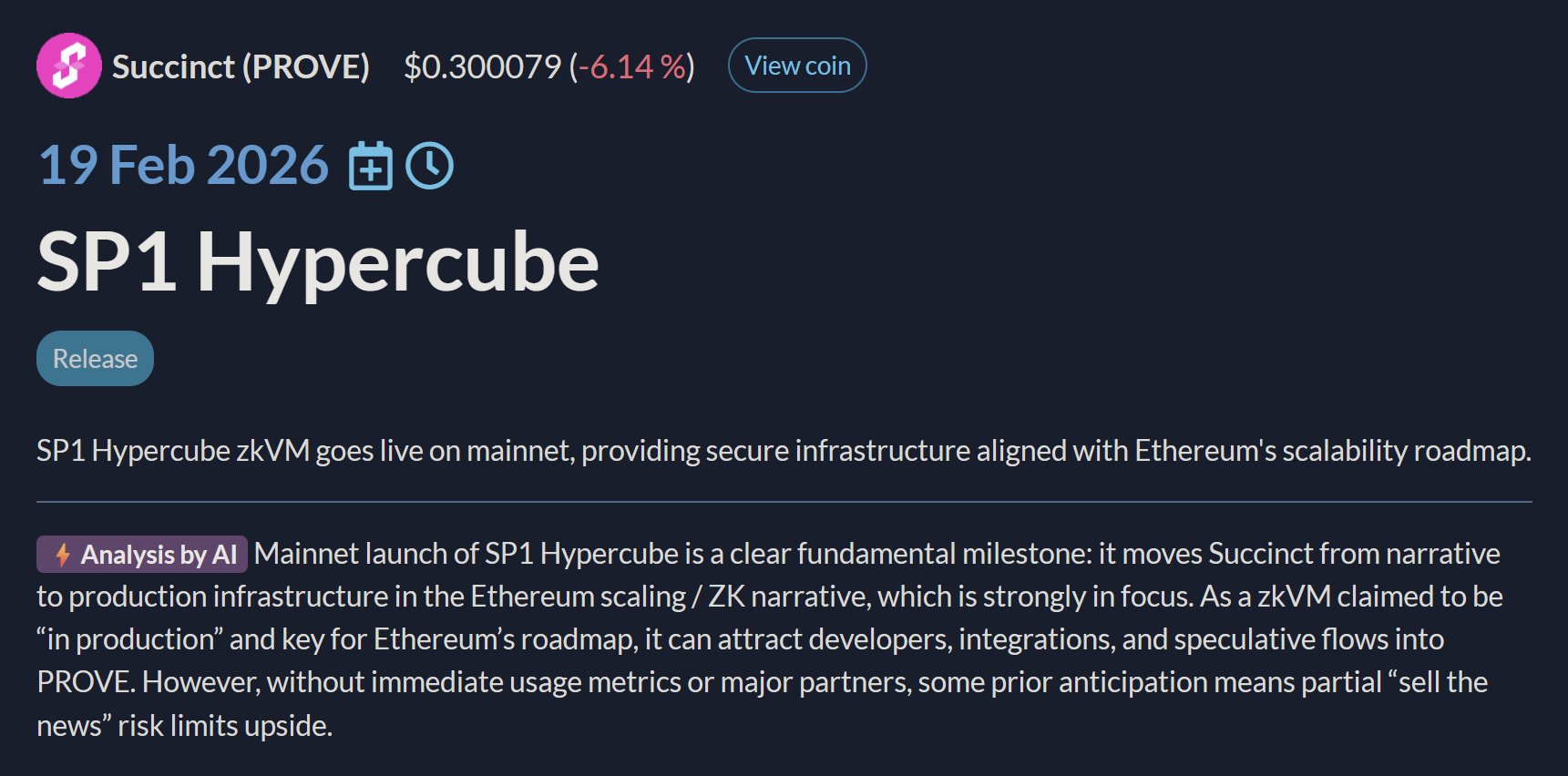The image size is (1568, 776).
Task: Open the View coin button
Action: click(797, 66)
